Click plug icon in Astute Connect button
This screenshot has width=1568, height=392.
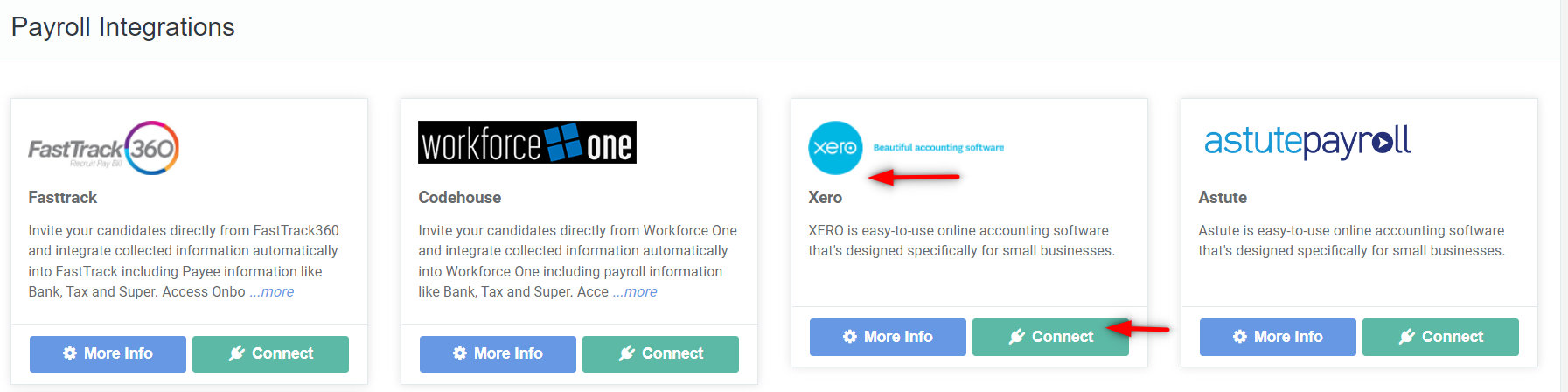(1406, 337)
